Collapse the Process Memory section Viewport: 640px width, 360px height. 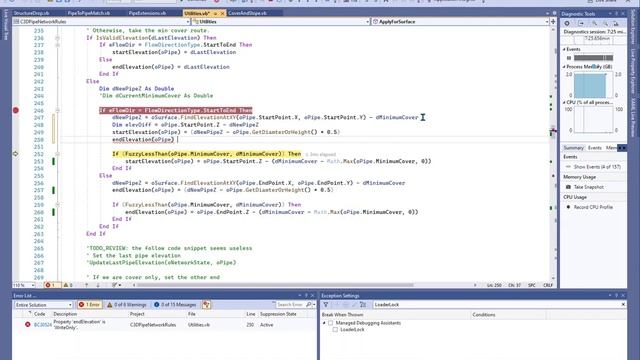click(x=564, y=67)
